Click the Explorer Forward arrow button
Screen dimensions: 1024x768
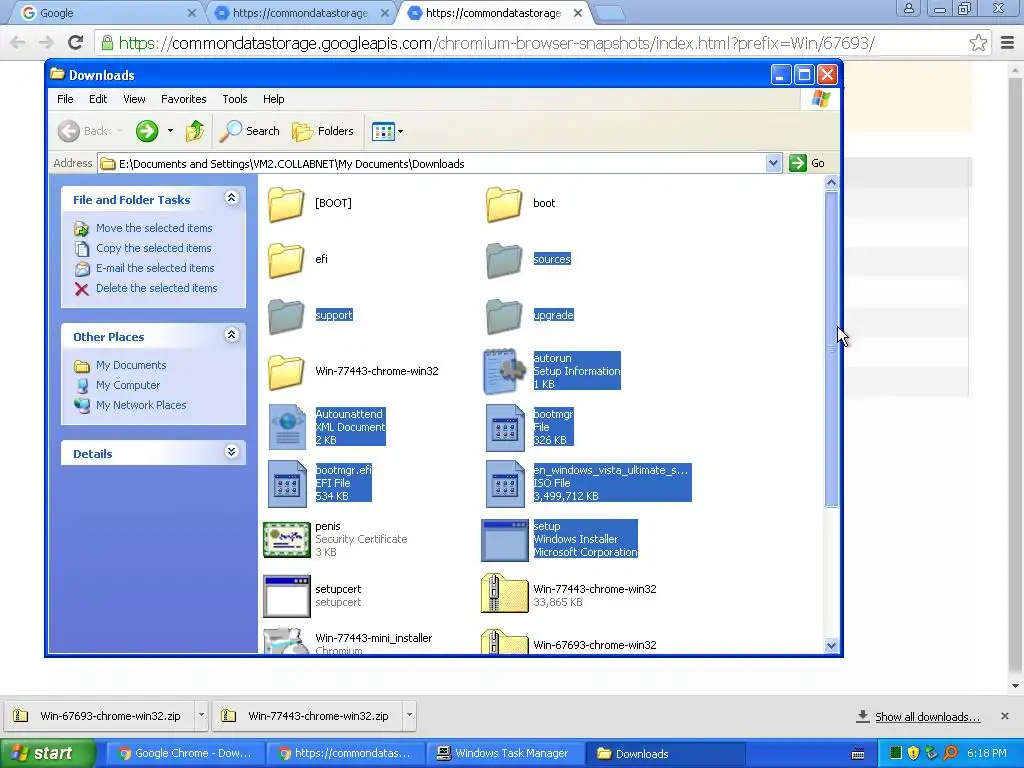point(147,131)
